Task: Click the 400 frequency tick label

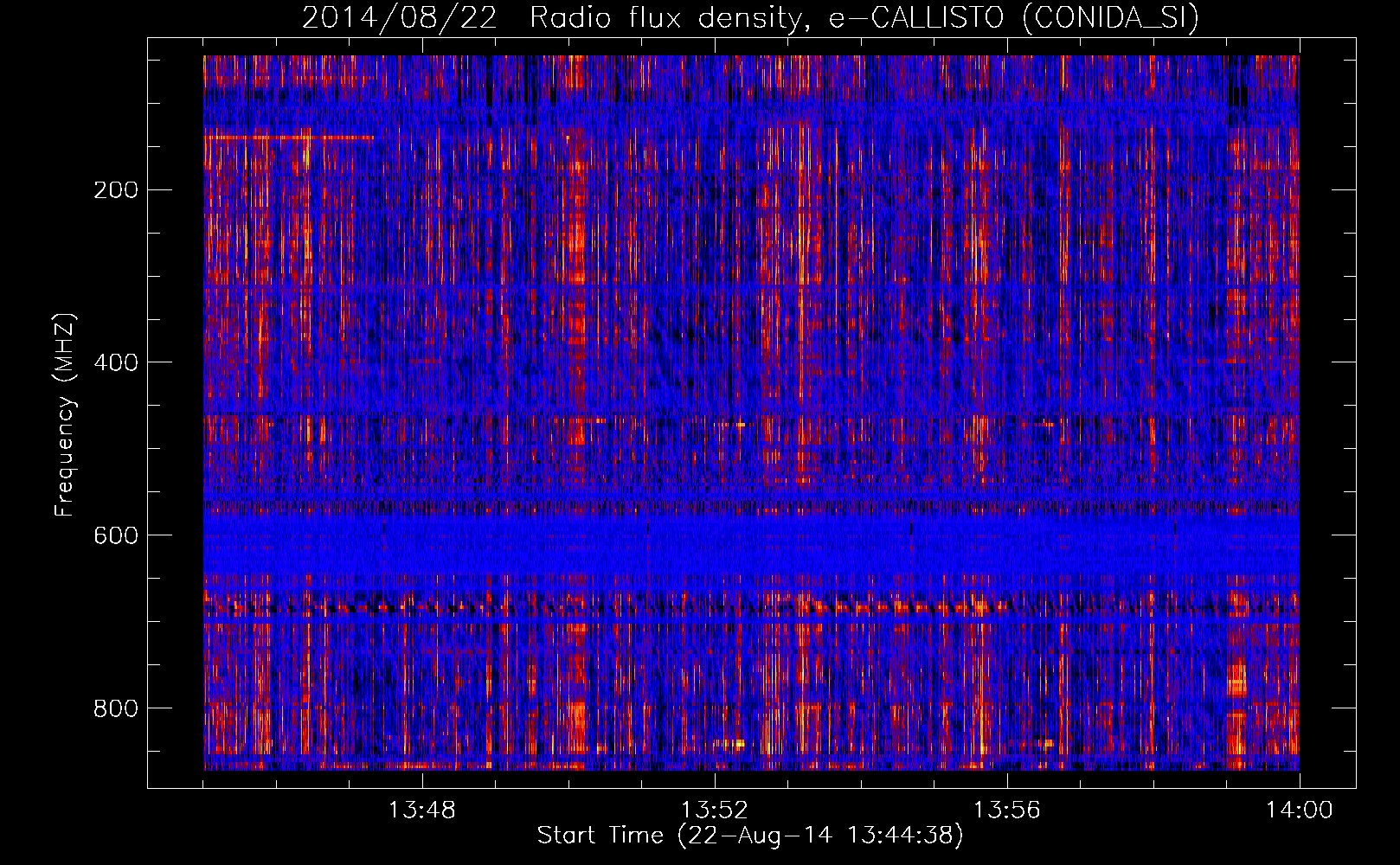Action: (115, 362)
